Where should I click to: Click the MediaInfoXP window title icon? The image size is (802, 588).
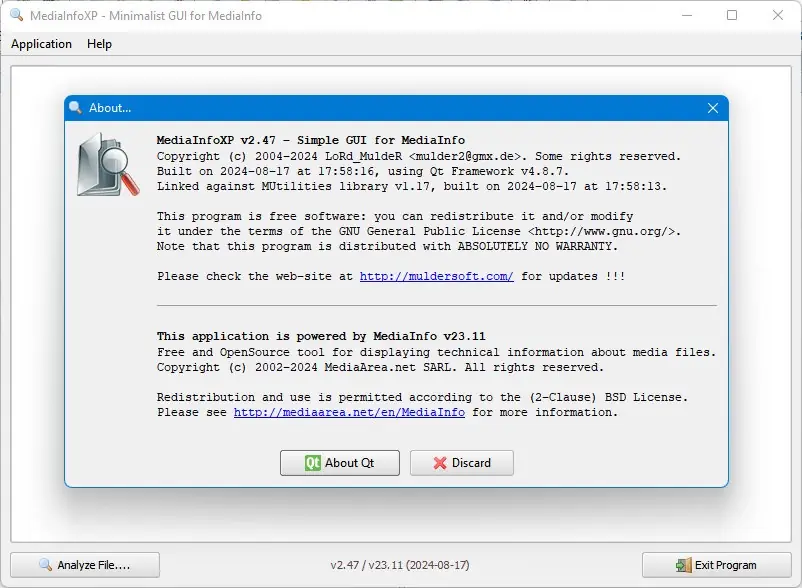click(17, 15)
